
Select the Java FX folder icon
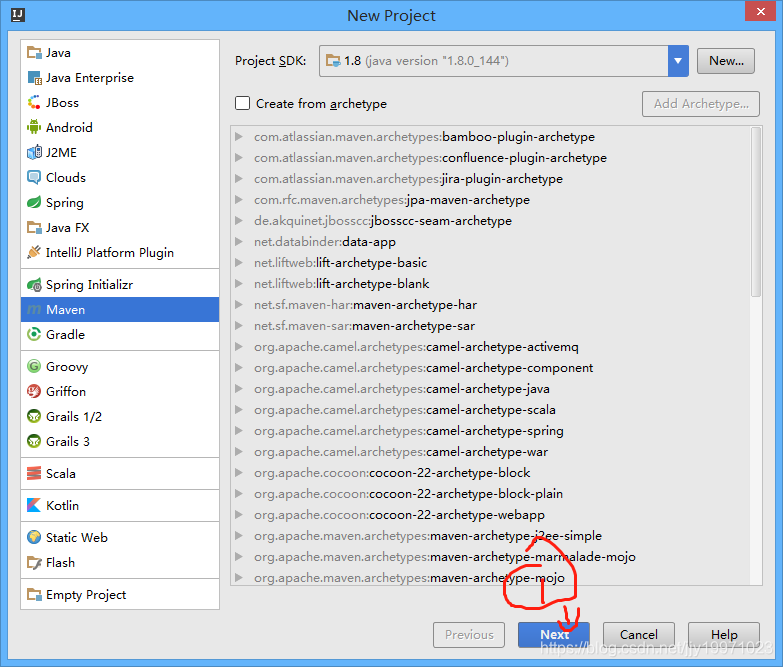(34, 228)
